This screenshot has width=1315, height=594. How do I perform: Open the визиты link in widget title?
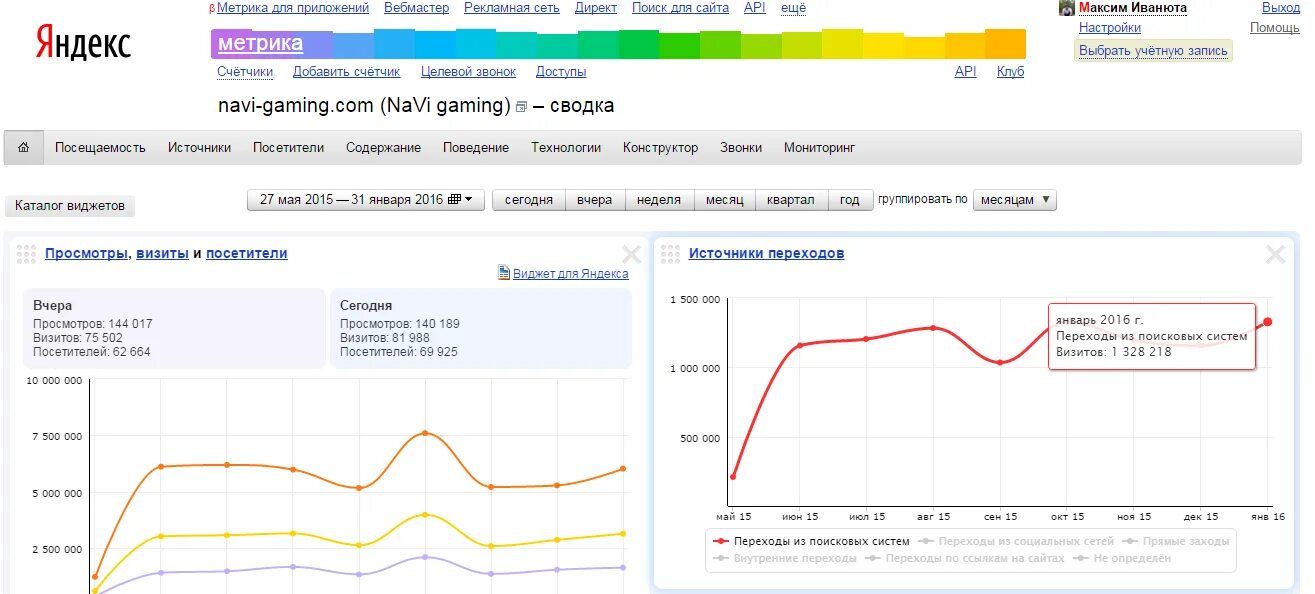162,254
